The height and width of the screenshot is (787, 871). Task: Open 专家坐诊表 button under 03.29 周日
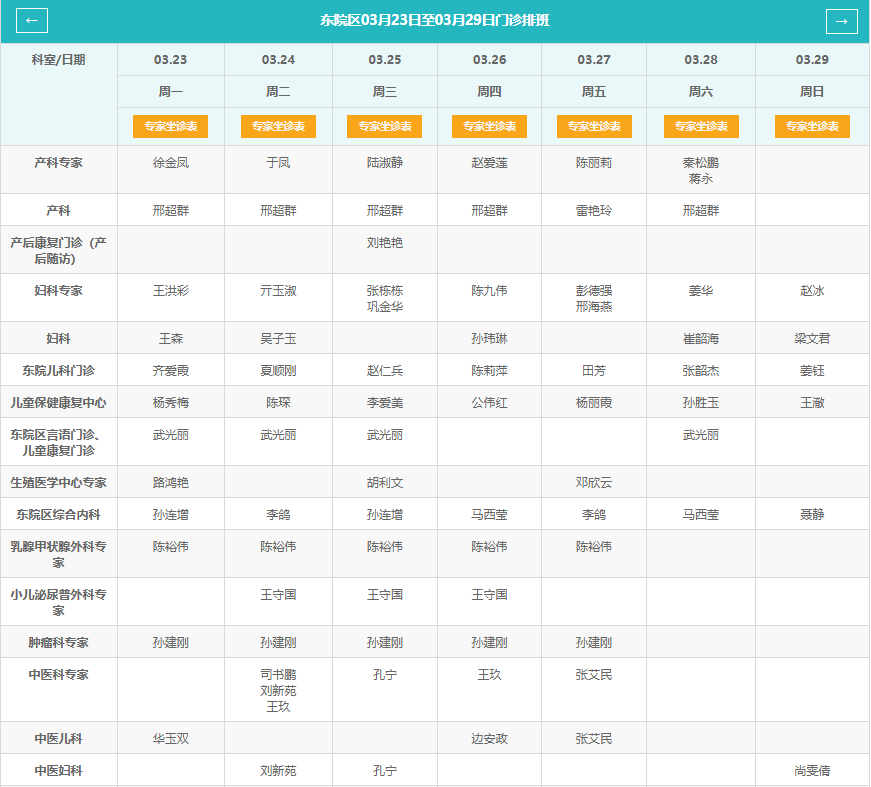tap(812, 127)
